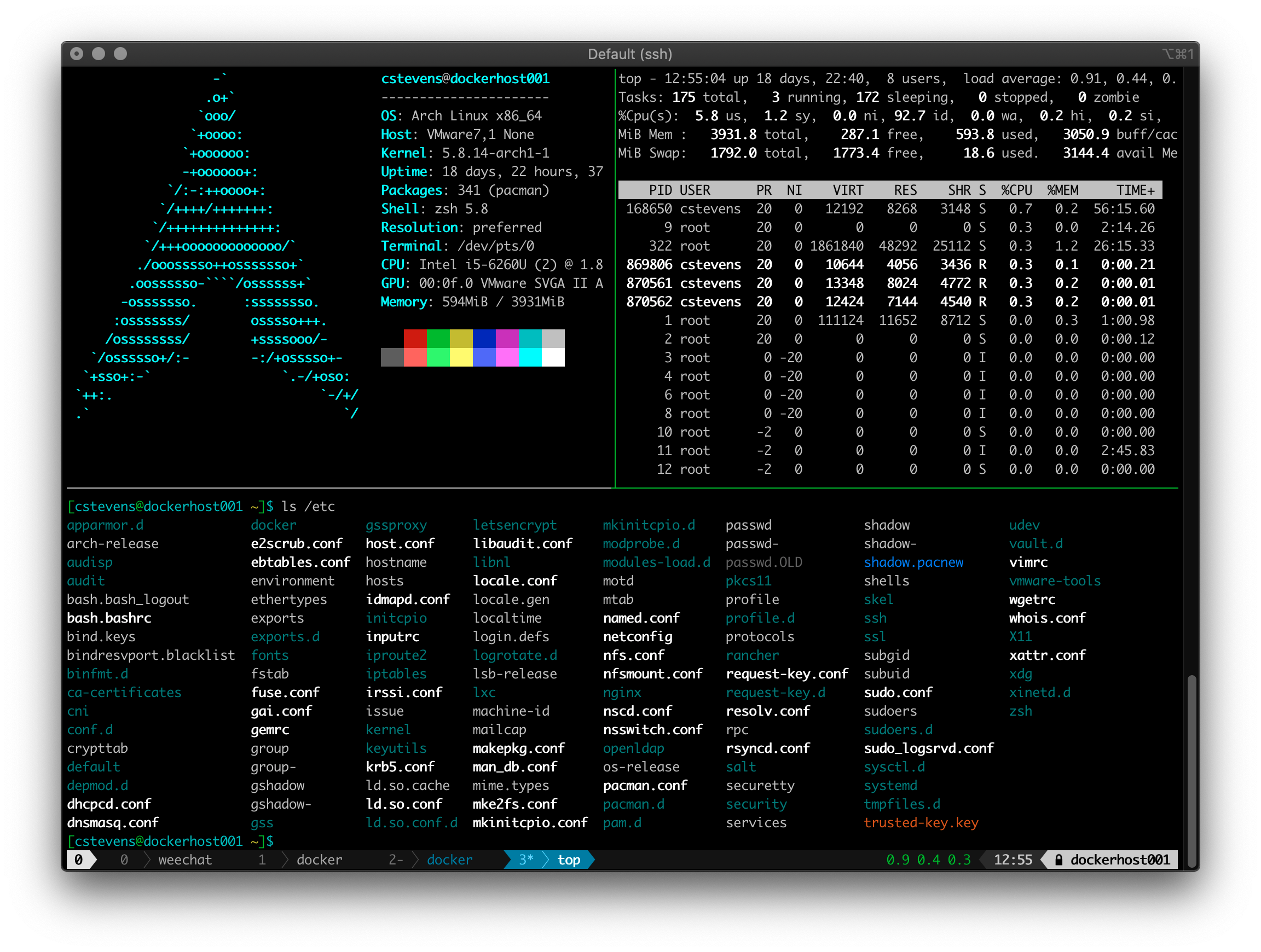Click the bright red color block
Image resolution: width=1261 pixels, height=952 pixels.
(x=415, y=357)
